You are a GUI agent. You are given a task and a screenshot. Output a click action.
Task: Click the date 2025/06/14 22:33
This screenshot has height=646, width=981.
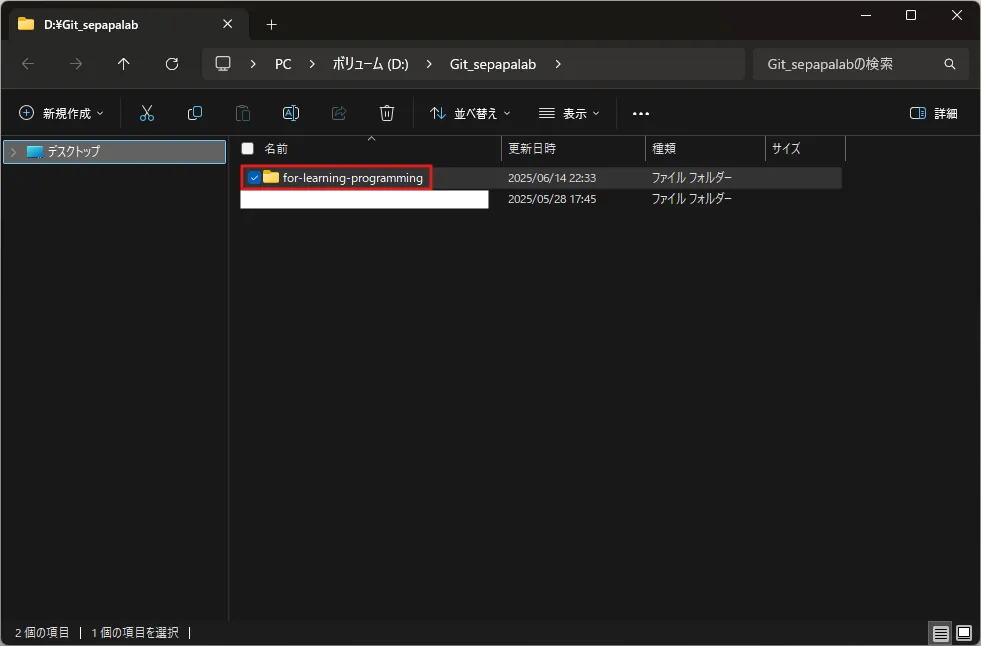tap(552, 178)
